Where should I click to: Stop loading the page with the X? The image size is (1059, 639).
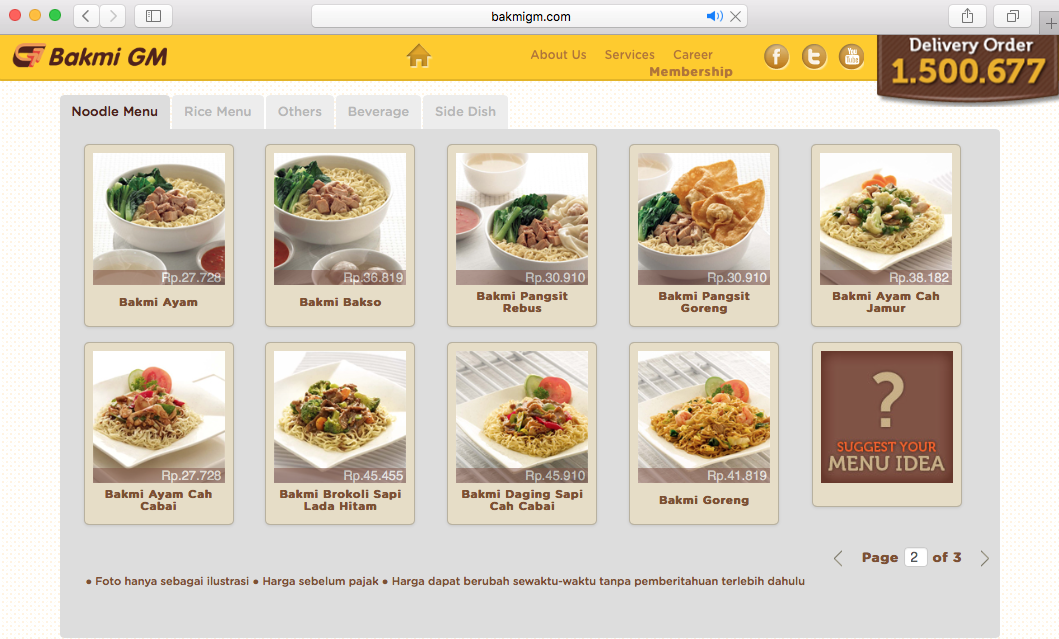tap(735, 16)
